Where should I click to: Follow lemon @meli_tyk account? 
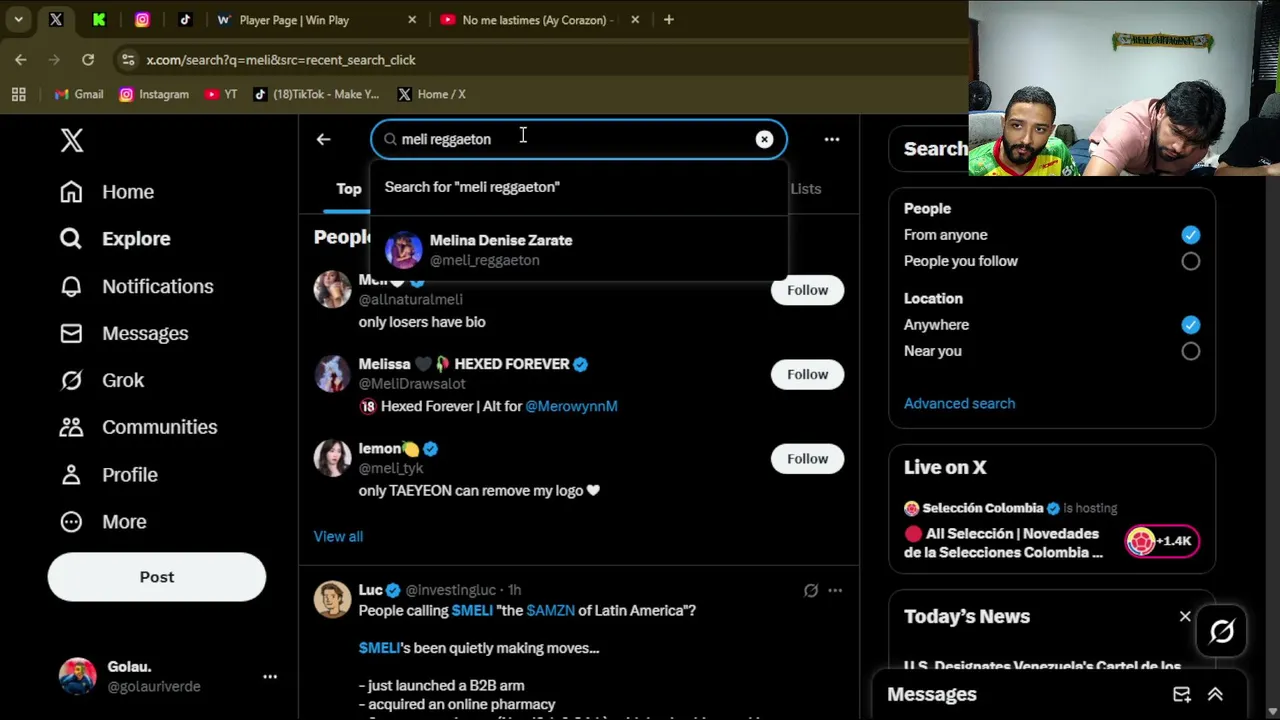tap(807, 459)
